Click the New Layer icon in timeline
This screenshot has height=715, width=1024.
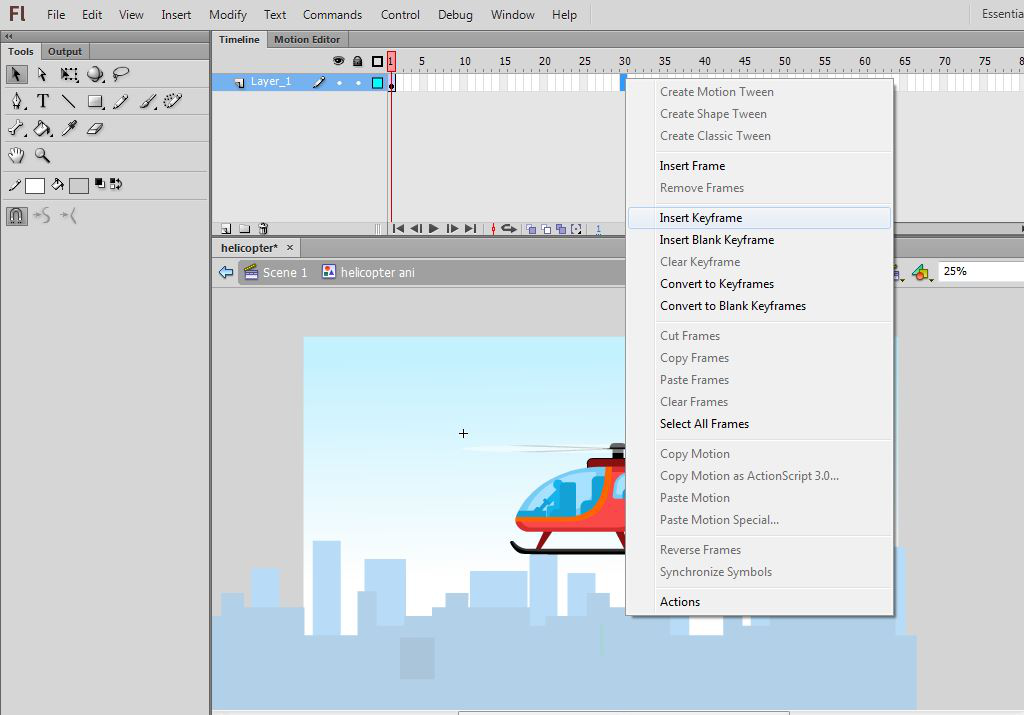click(226, 229)
